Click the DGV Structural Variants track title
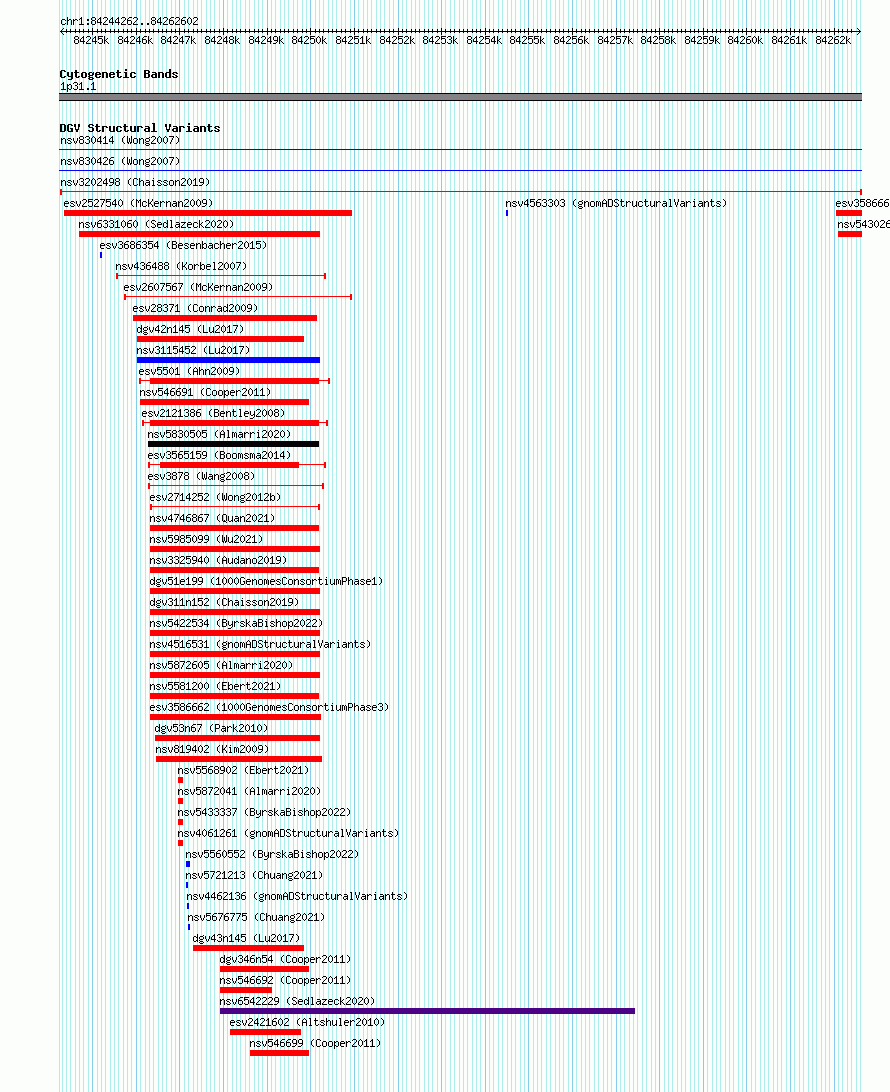Image resolution: width=890 pixels, height=1092 pixels. pyautogui.click(x=140, y=128)
